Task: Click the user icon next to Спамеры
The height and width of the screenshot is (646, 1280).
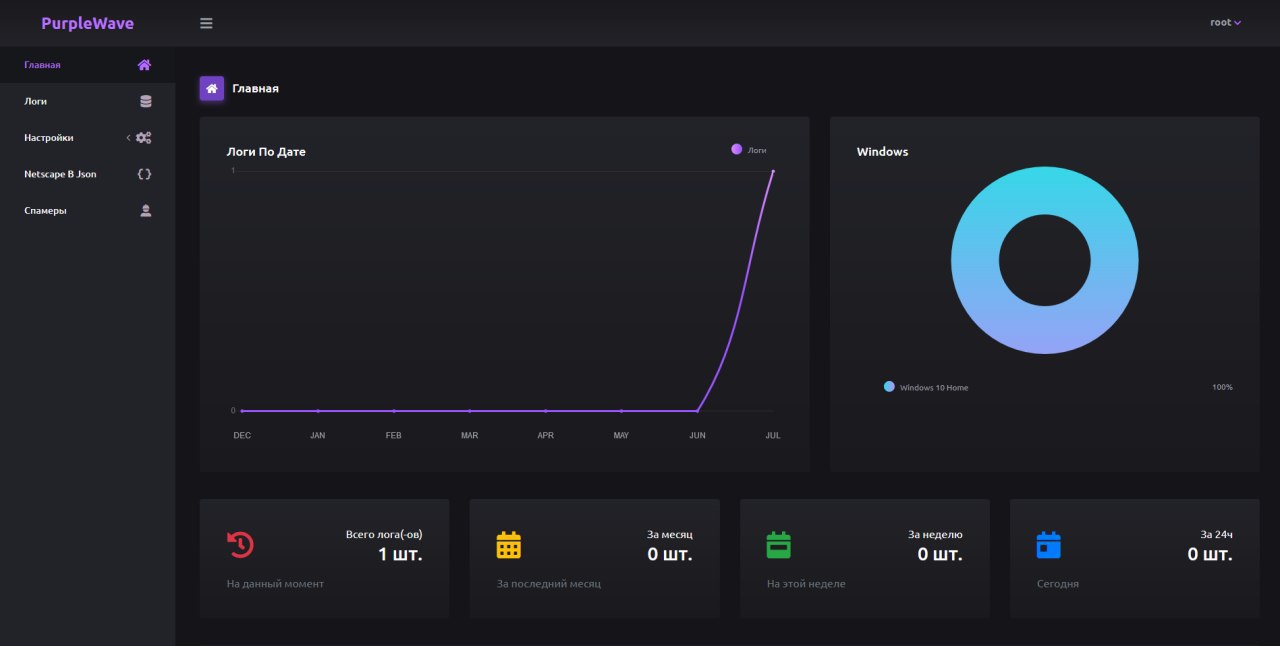Action: pos(146,211)
